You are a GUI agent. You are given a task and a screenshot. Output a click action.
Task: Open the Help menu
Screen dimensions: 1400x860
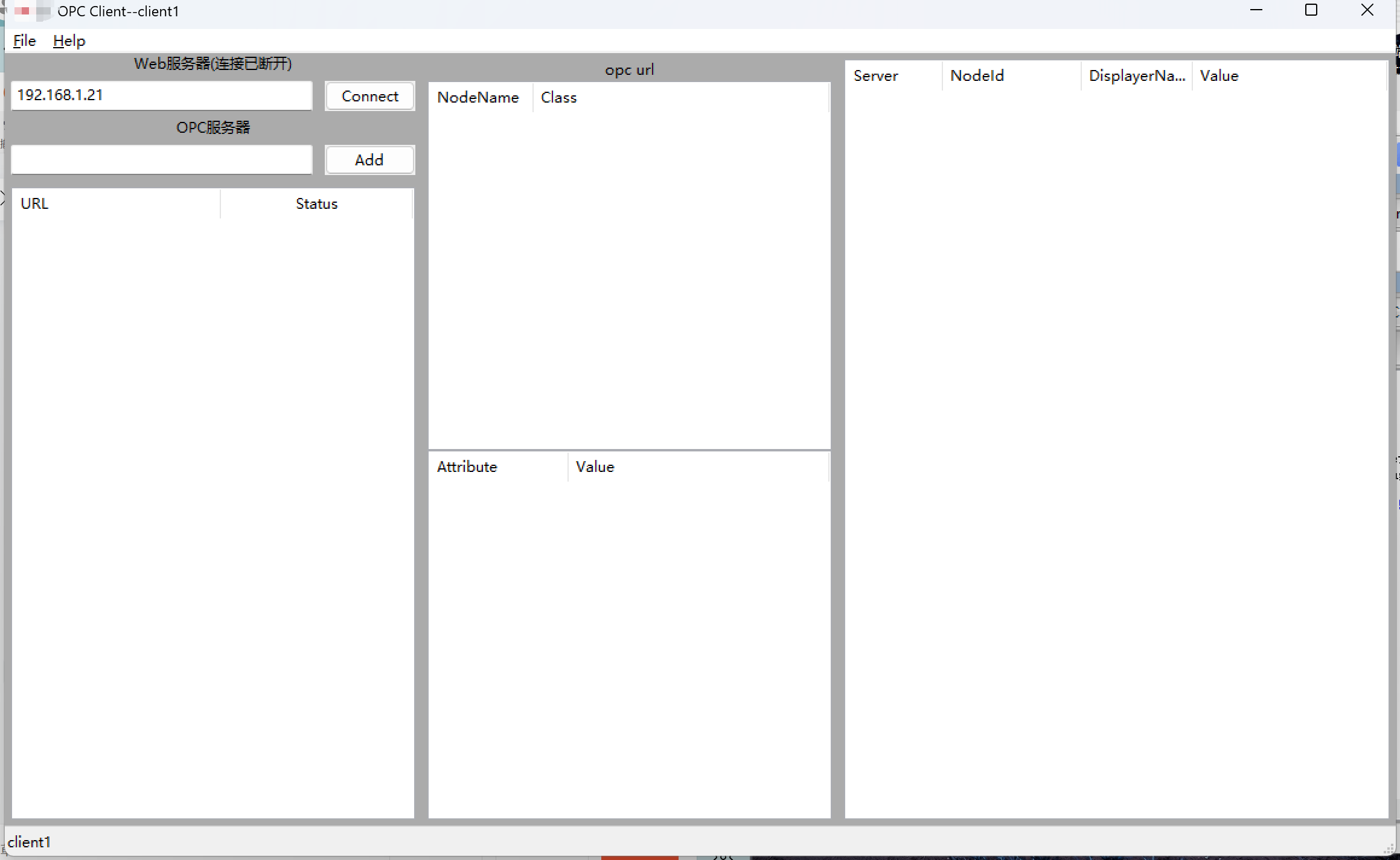point(69,41)
